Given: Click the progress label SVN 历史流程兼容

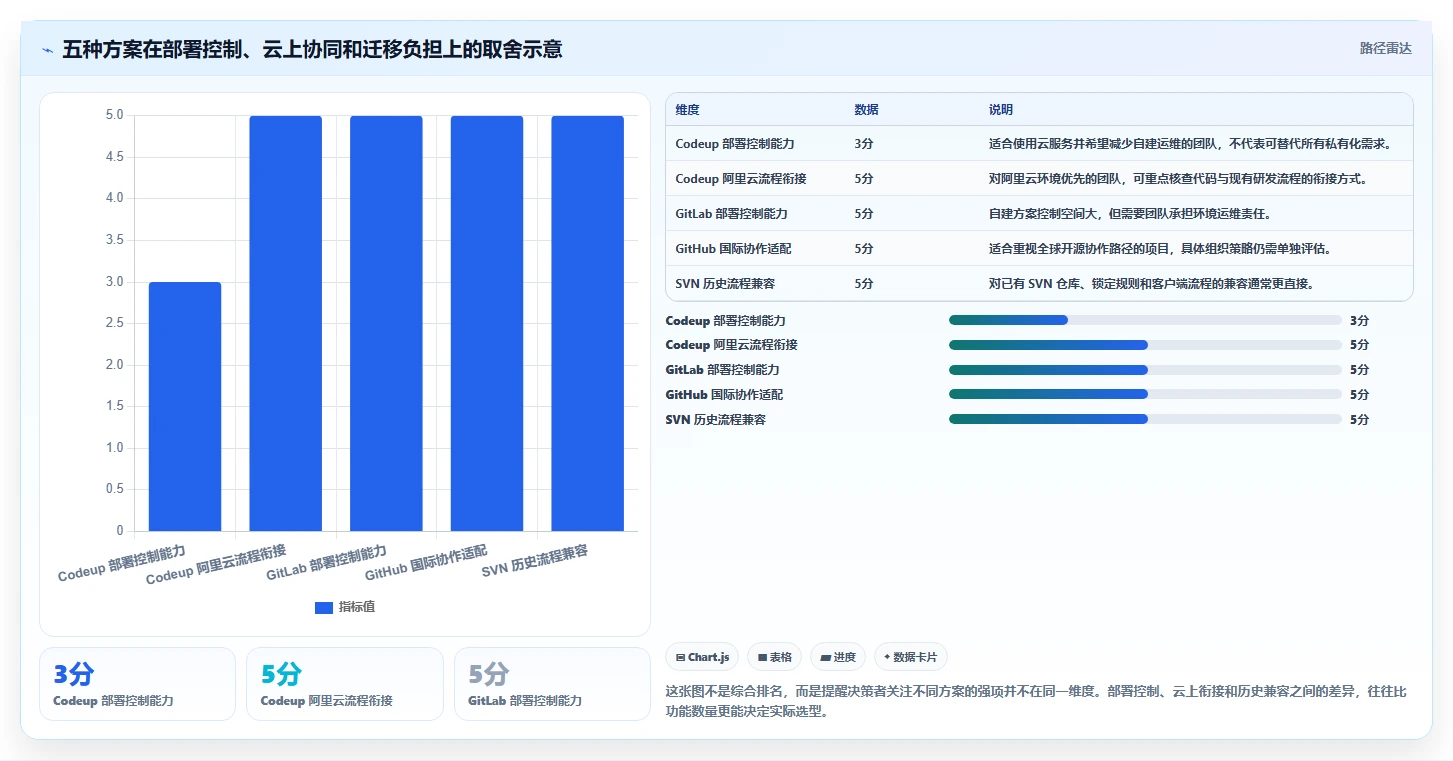Looking at the screenshot, I should (715, 420).
